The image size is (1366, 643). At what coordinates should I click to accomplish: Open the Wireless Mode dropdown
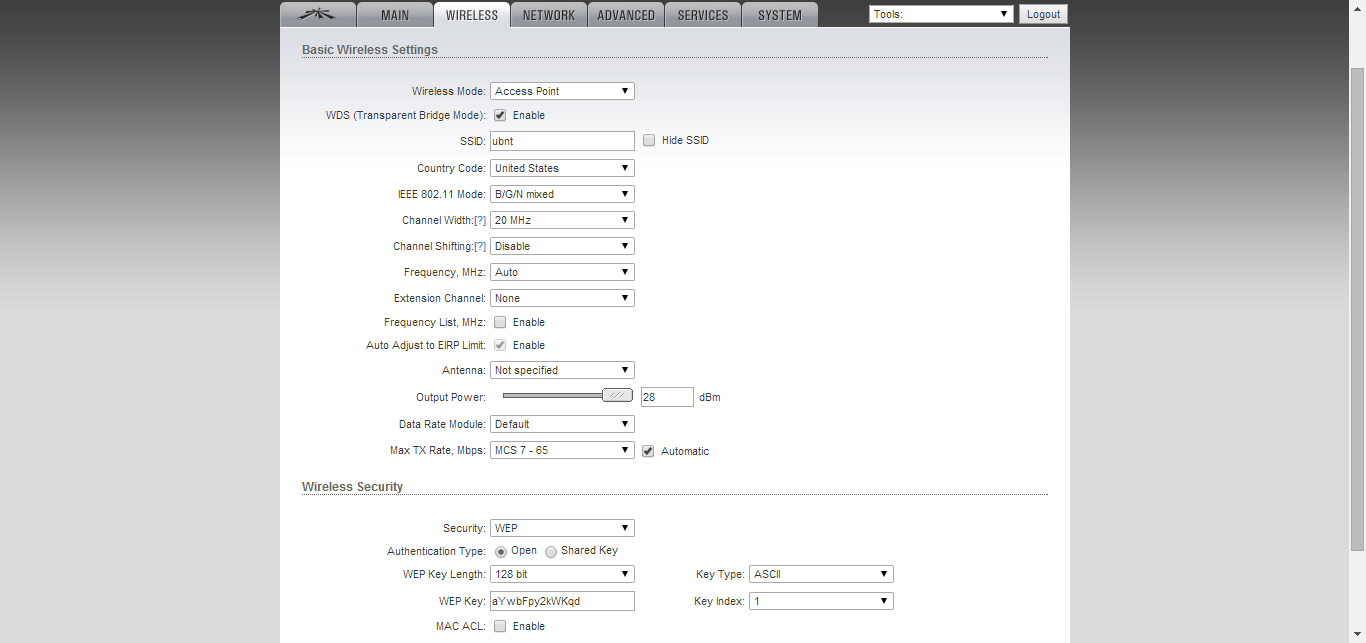click(562, 91)
